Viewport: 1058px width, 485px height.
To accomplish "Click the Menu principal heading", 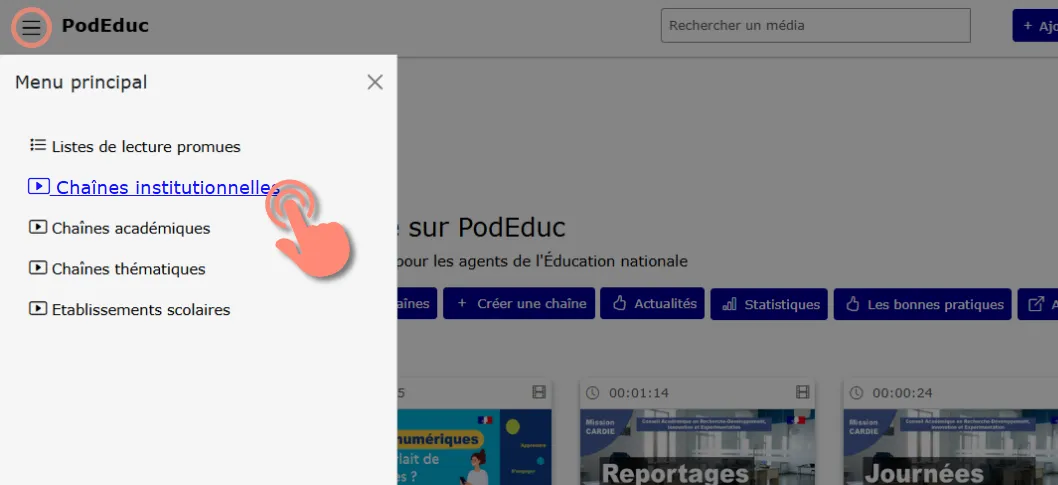I will pos(81,82).
